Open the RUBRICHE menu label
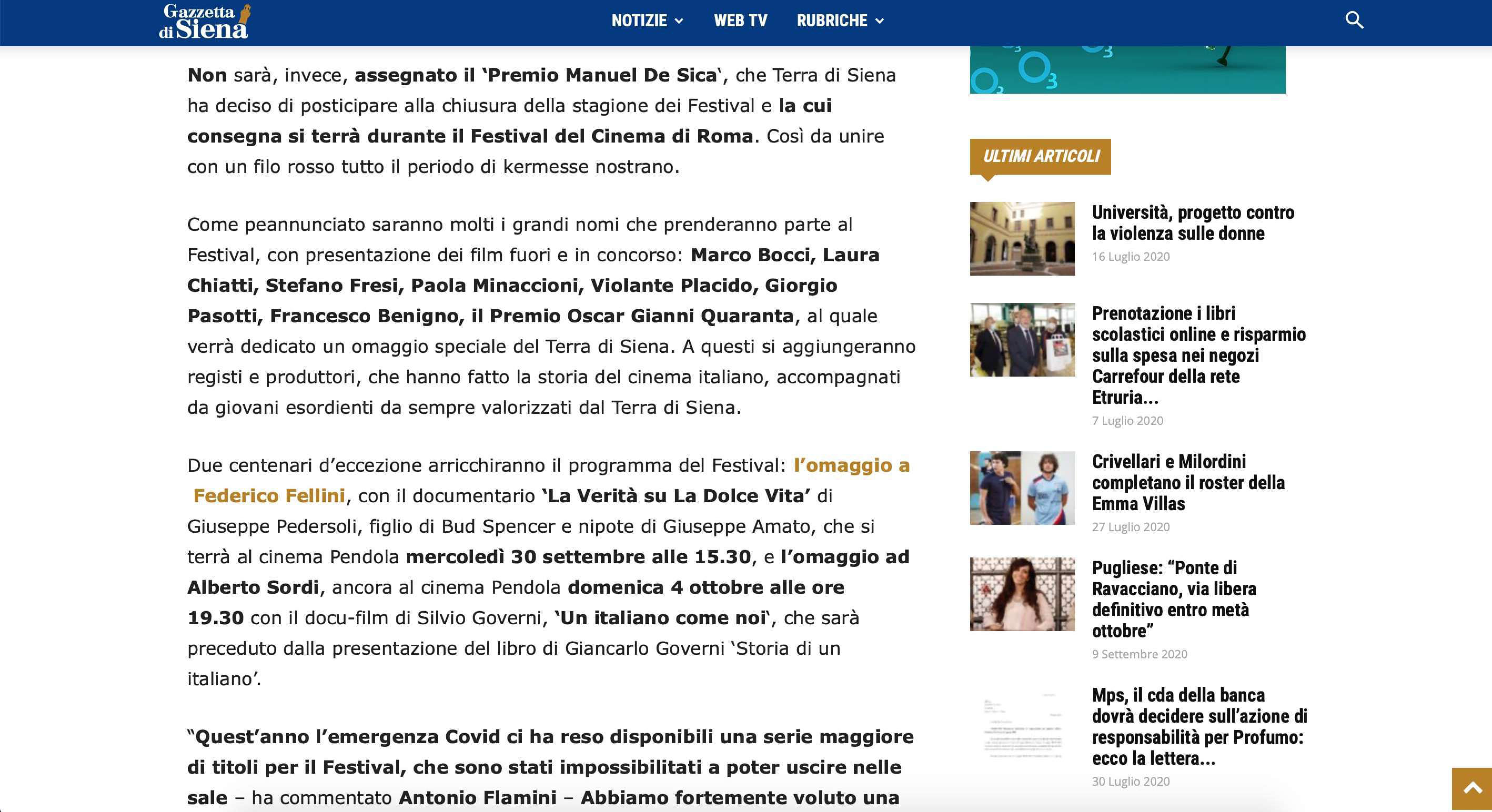The height and width of the screenshot is (812, 1492). (832, 21)
